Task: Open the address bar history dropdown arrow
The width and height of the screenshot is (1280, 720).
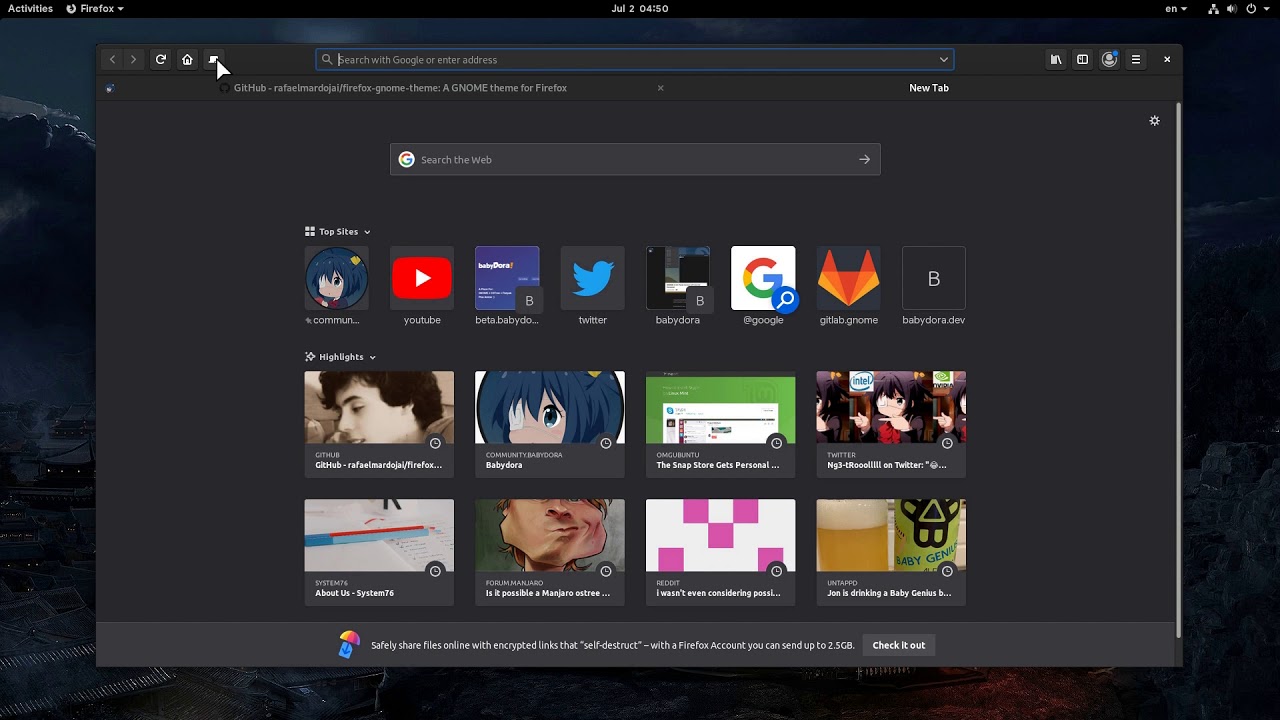Action: 943,60
